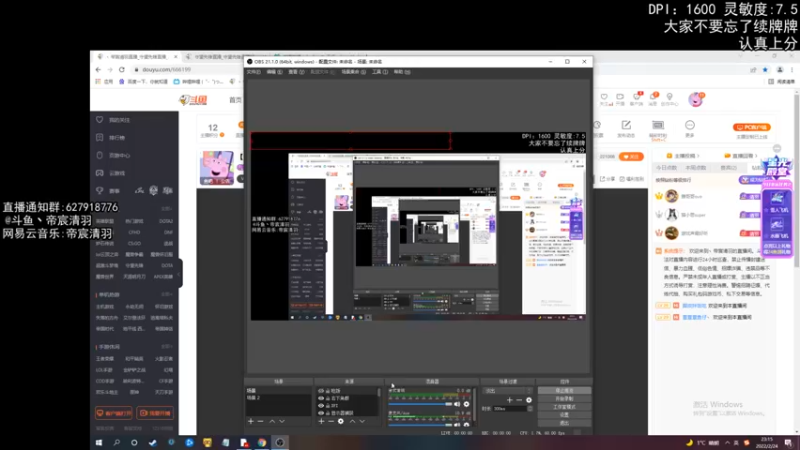The height and width of the screenshot is (450, 800).
Task: Open OBS from the taskbar
Action: [x=280, y=442]
